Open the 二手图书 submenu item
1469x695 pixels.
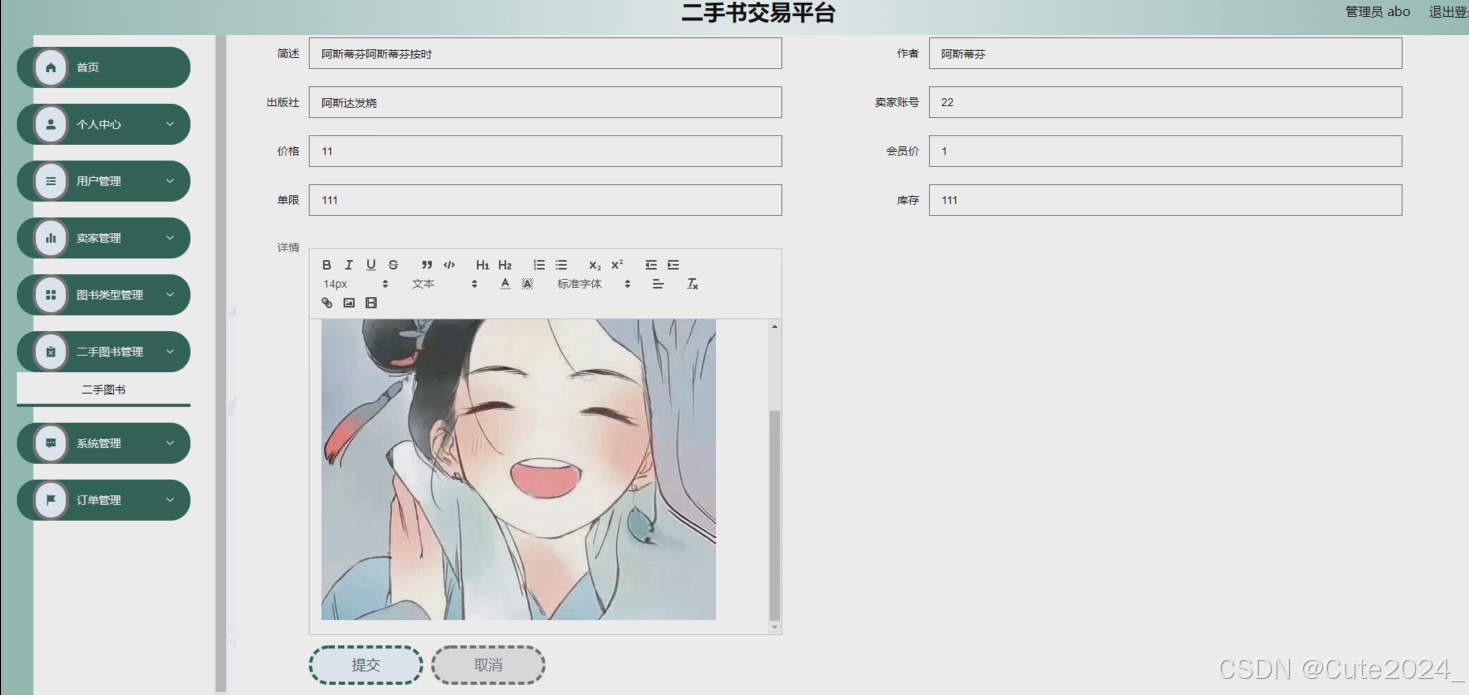(103, 390)
